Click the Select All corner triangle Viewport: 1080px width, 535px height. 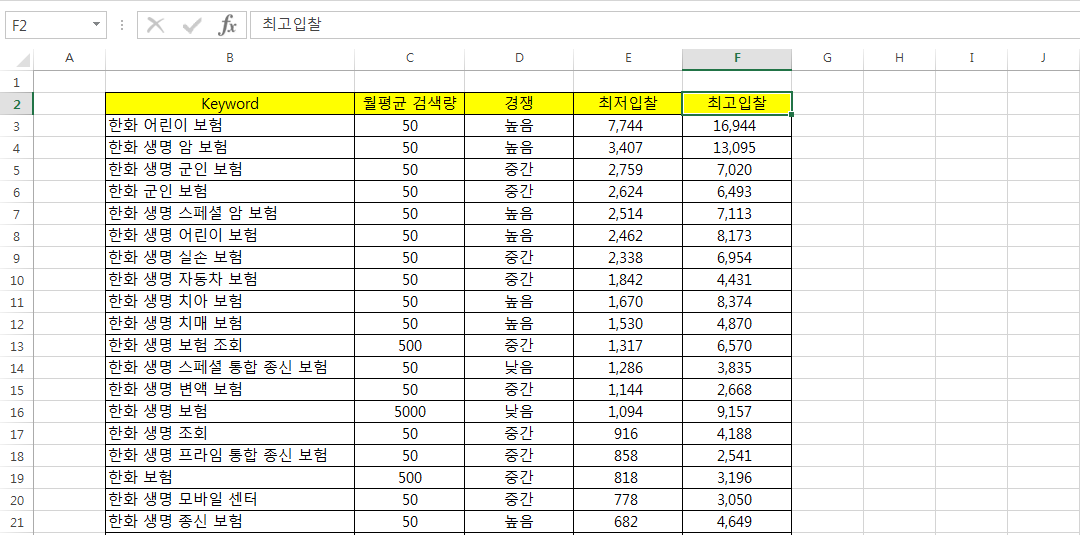click(x=21, y=59)
